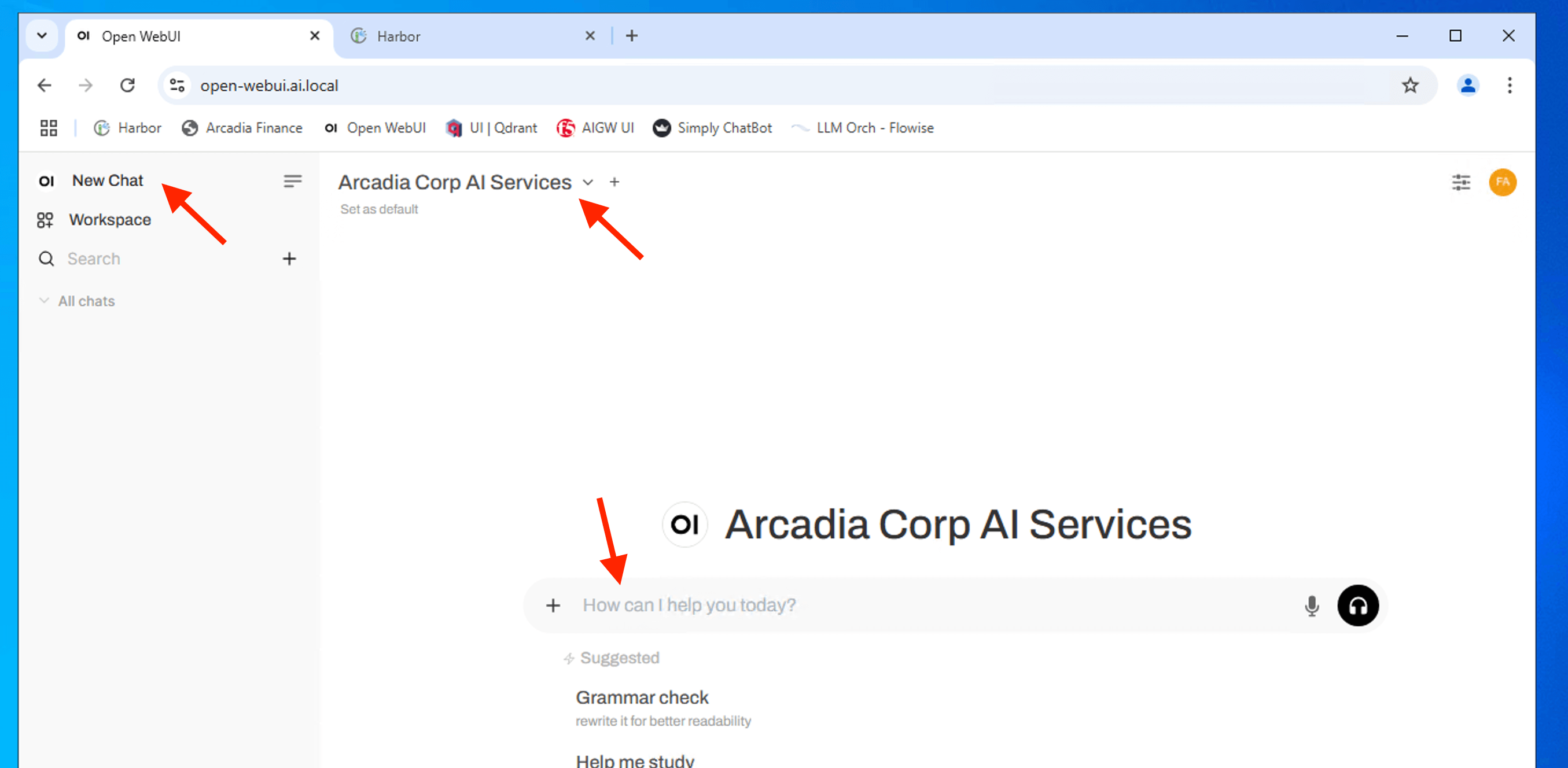Start voice call with headphone button
The height and width of the screenshot is (768, 1568).
1357,605
